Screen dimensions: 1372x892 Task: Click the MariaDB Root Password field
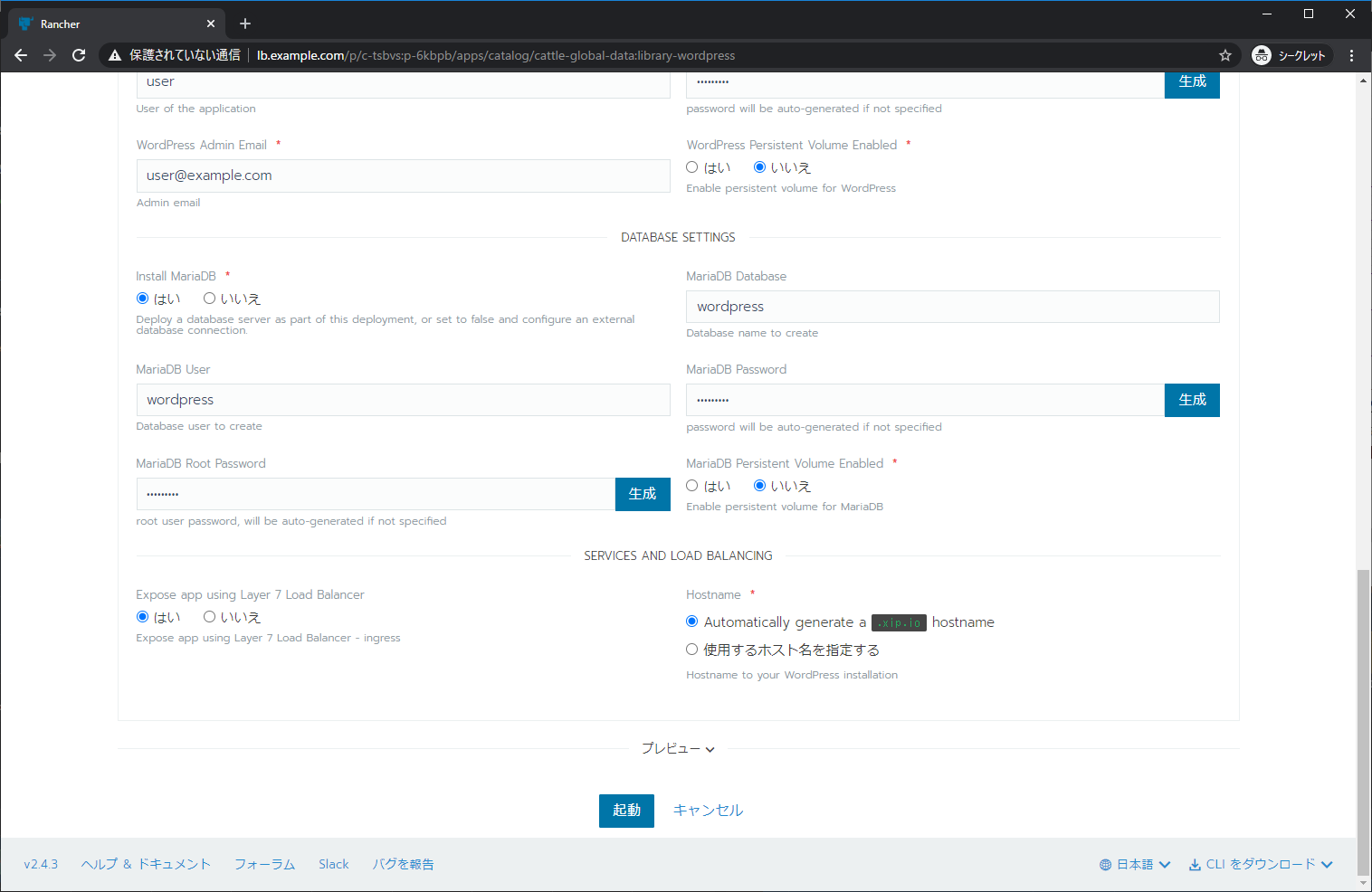[376, 494]
